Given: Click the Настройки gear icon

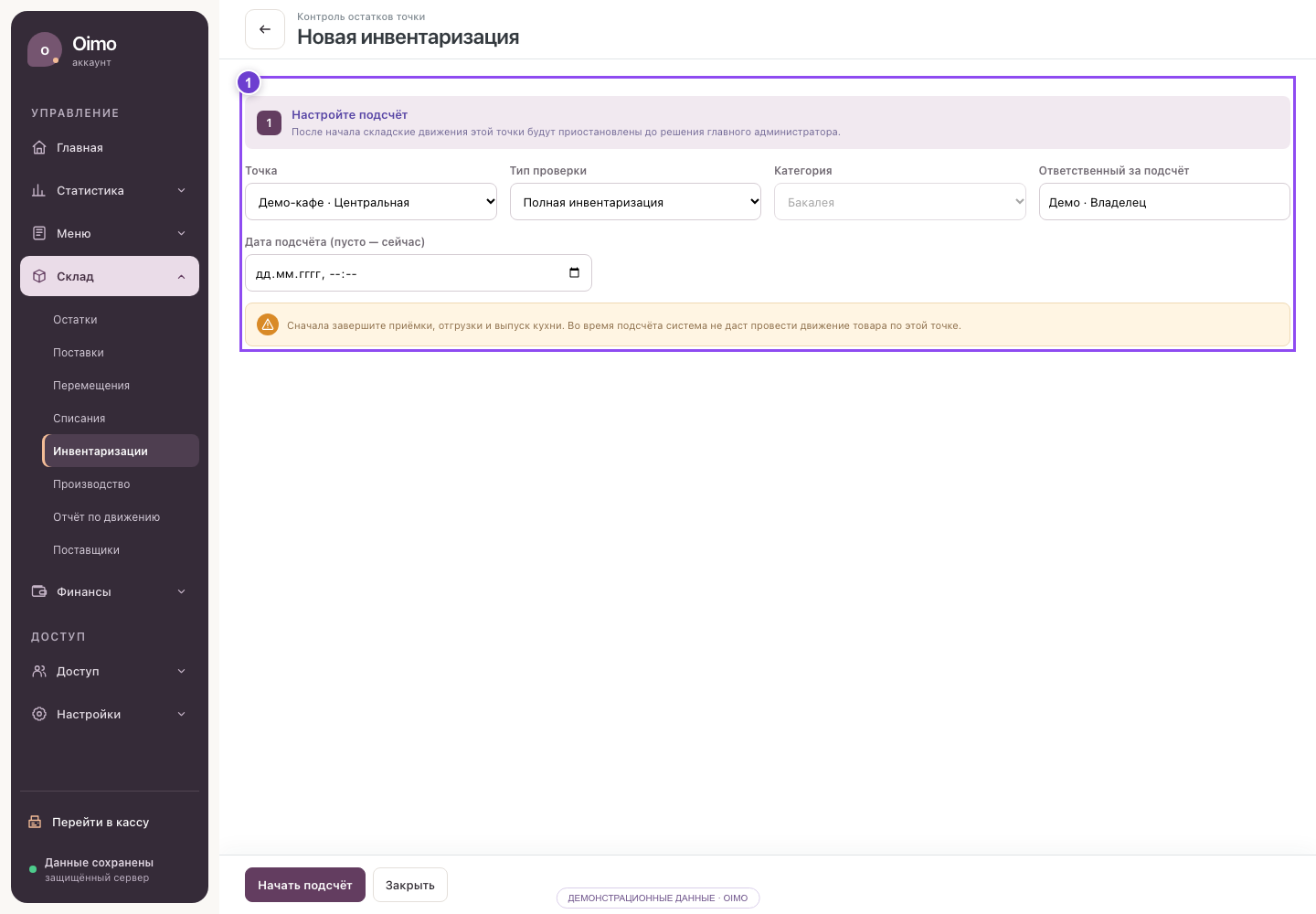Looking at the screenshot, I should pos(39,714).
